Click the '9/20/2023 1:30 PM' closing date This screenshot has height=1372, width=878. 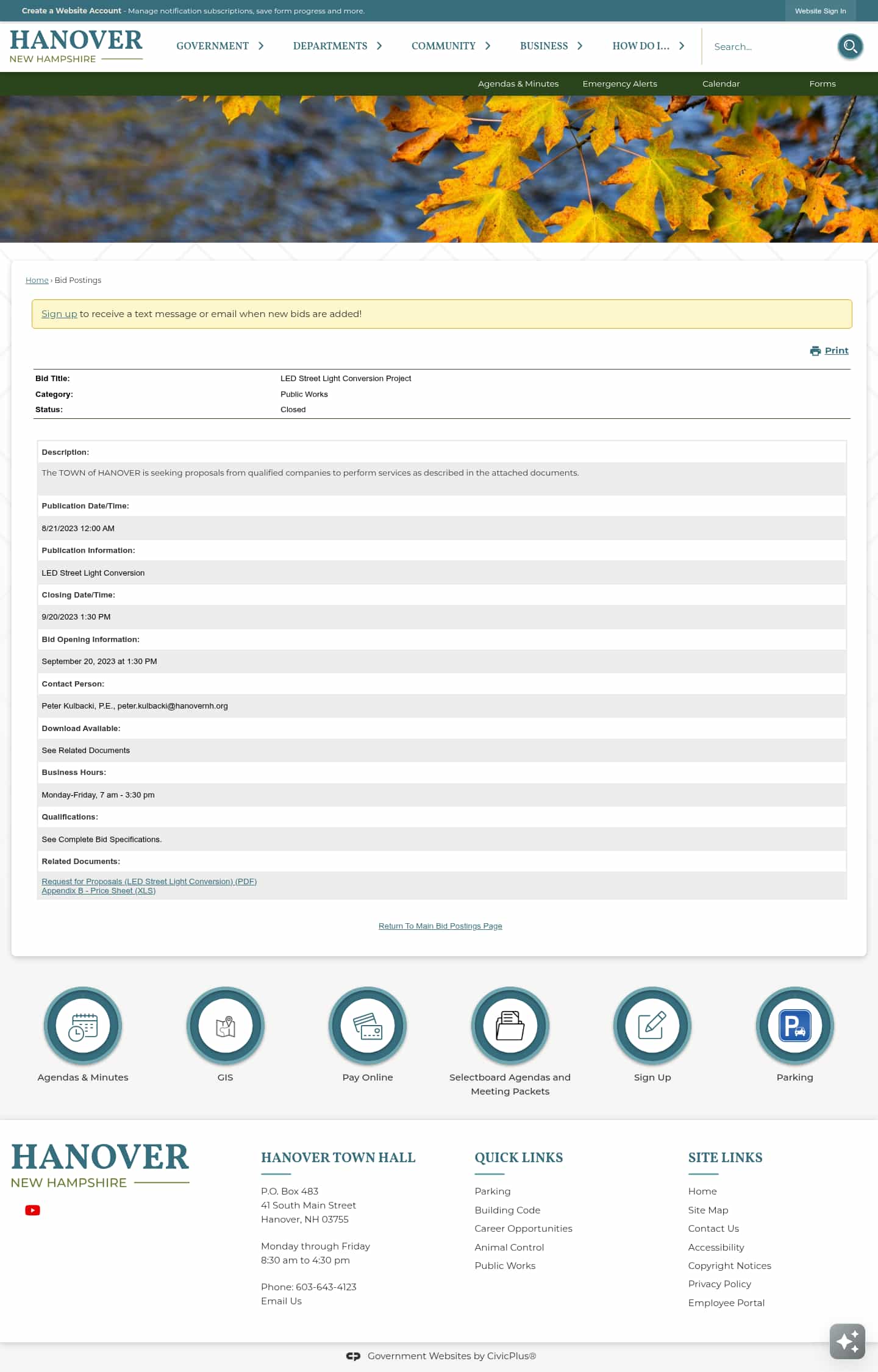(x=76, y=617)
